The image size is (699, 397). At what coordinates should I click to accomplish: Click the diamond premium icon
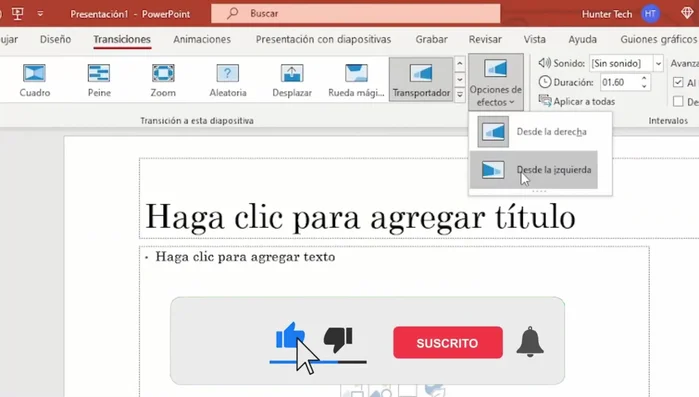click(687, 13)
